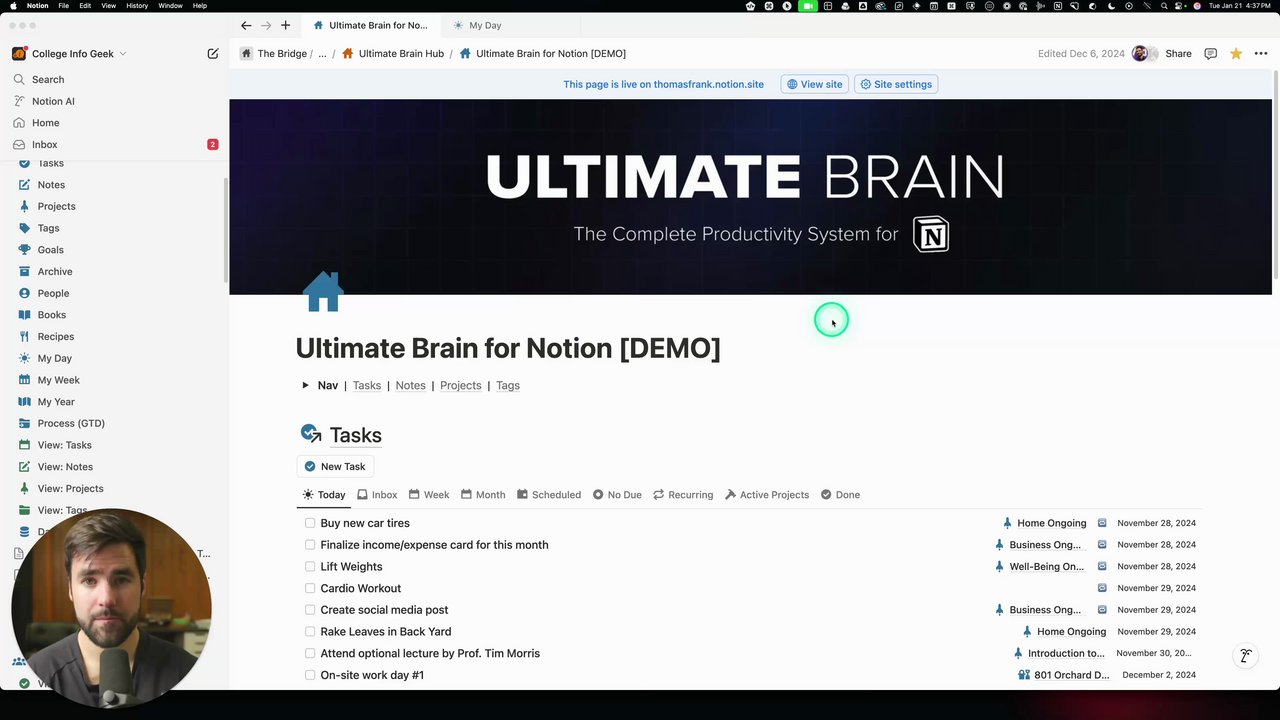This screenshot has width=1280, height=720.
Task: Switch to the Inbox view tab under Tasks
Action: click(x=377, y=495)
